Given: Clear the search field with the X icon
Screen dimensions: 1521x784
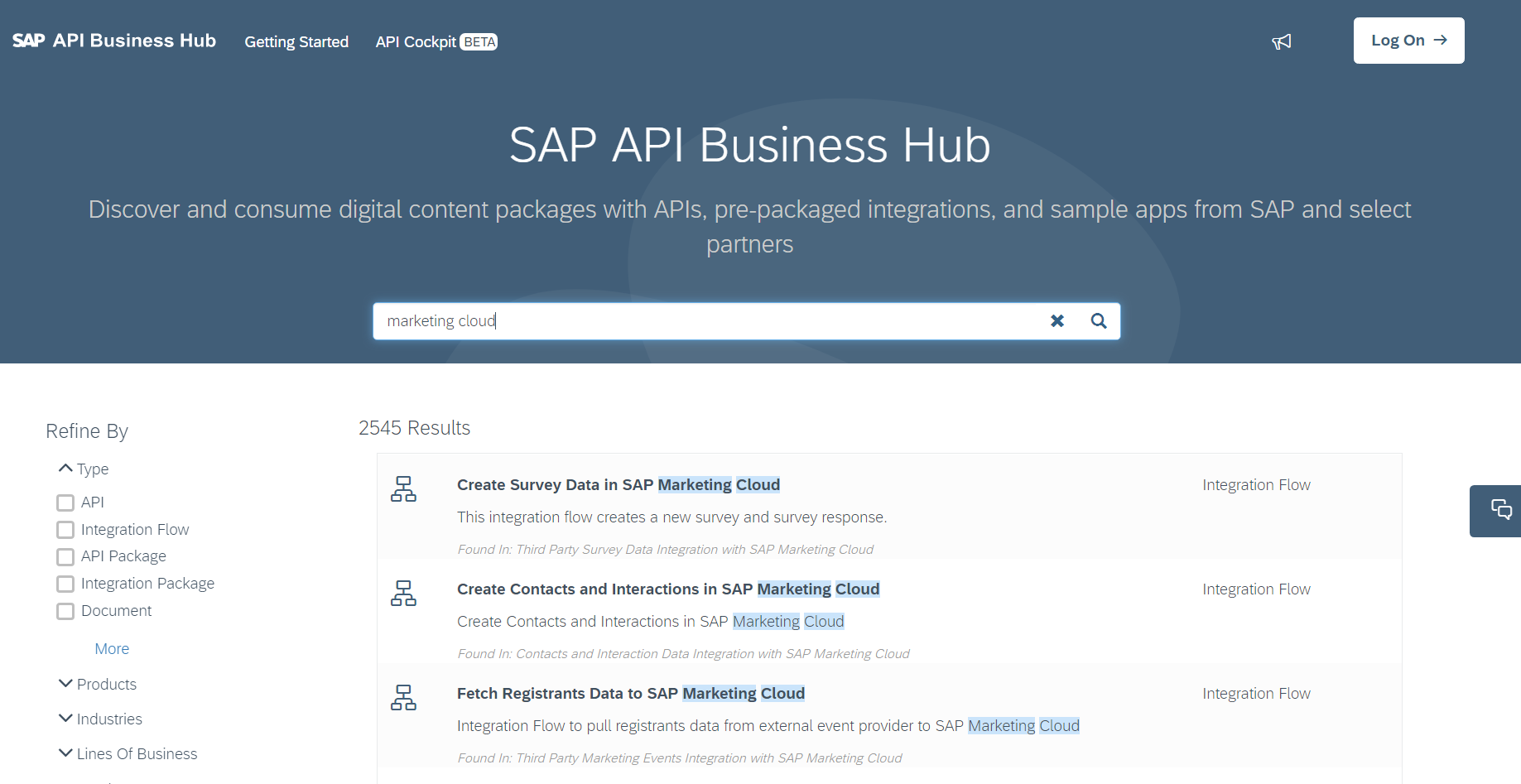Looking at the screenshot, I should click(x=1057, y=321).
